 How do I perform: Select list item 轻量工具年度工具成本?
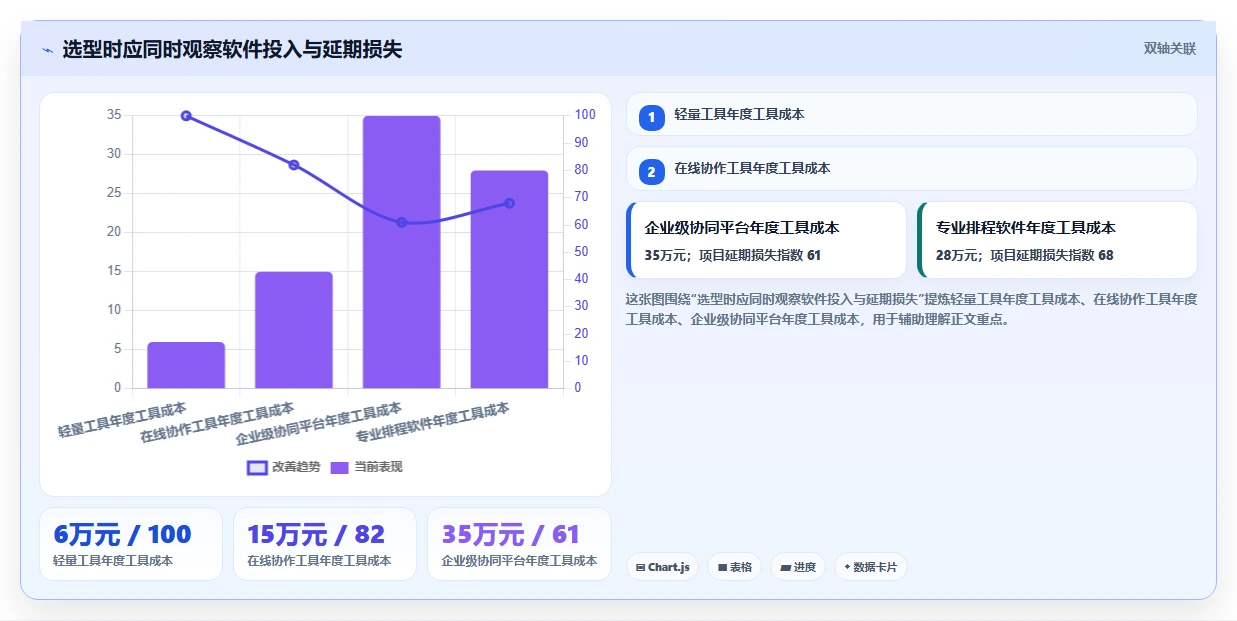911,114
